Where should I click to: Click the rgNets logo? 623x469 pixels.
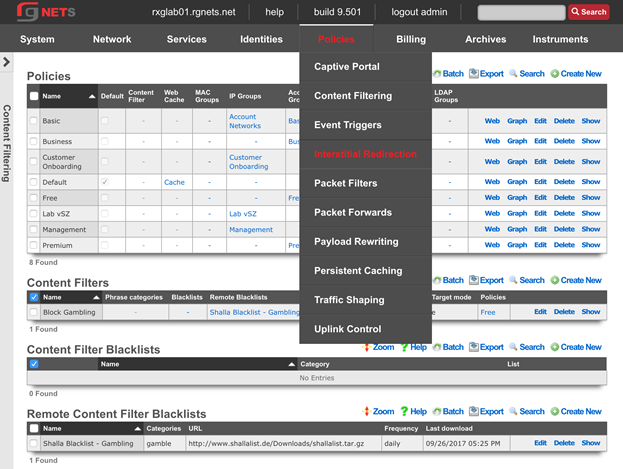coord(46,12)
